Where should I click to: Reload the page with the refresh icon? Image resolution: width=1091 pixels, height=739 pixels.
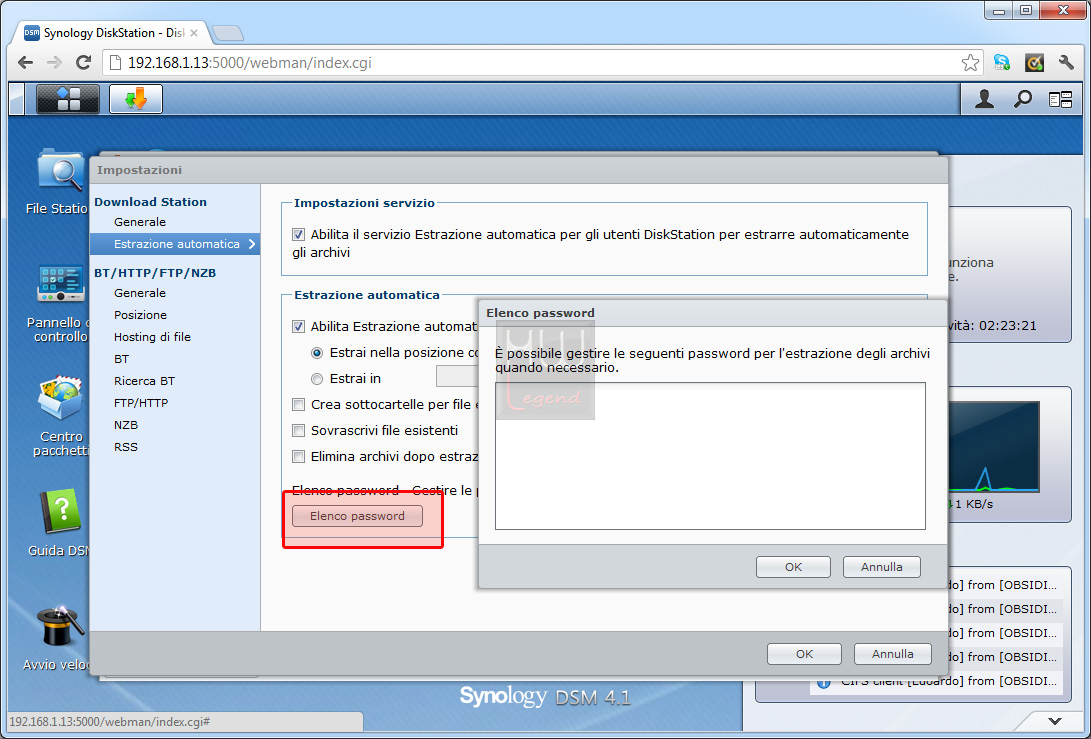83,63
